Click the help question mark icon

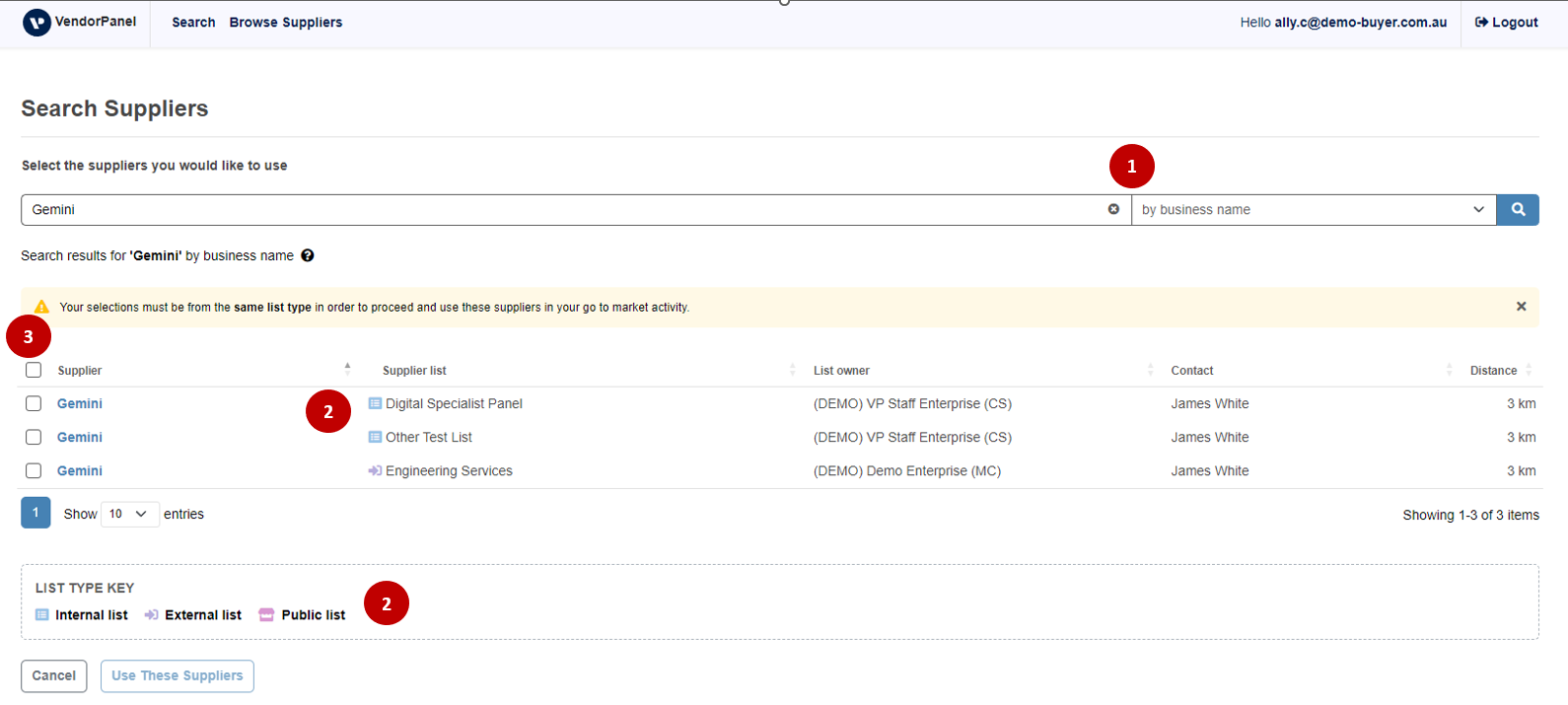point(308,255)
